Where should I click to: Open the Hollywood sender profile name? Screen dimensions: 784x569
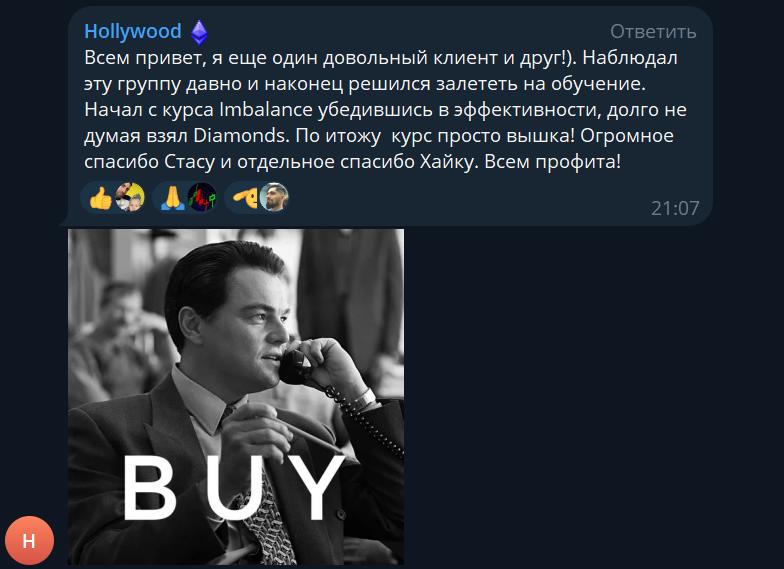pyautogui.click(x=132, y=32)
